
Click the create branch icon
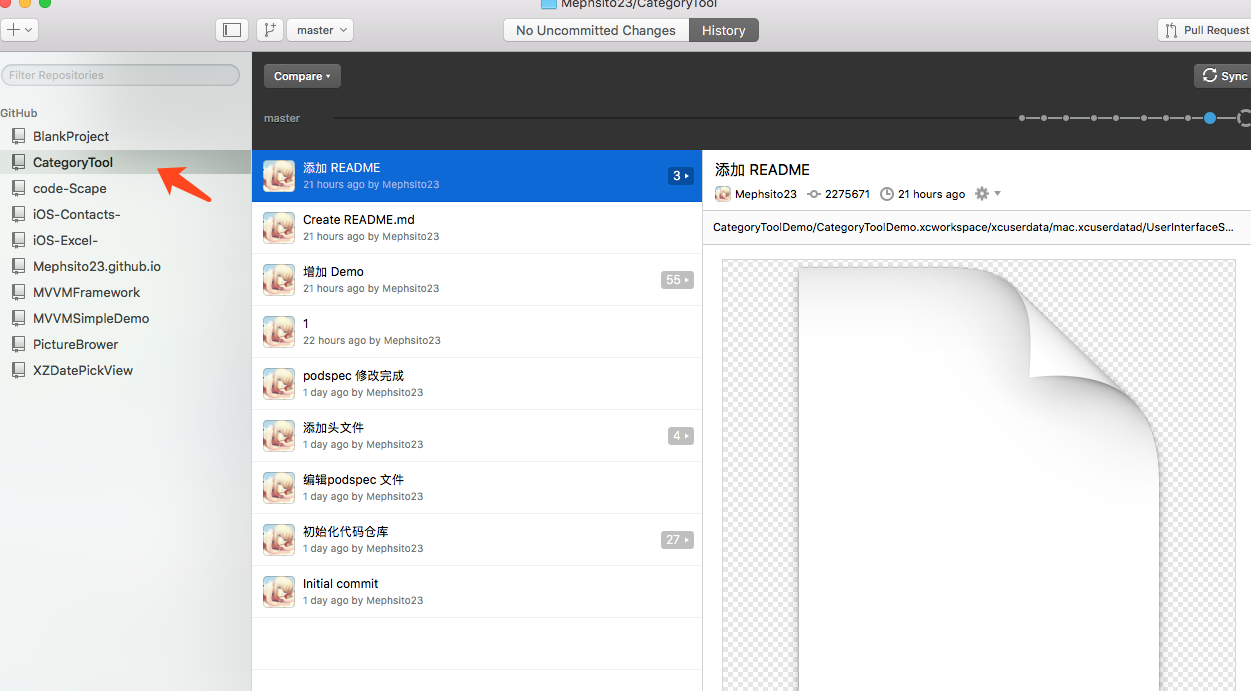[269, 30]
